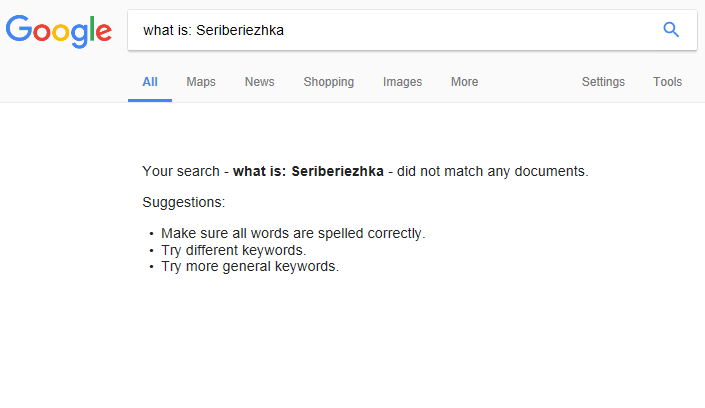Click the bullet before "Try different keywords"
Screen dimensions: 705x408
[151, 250]
